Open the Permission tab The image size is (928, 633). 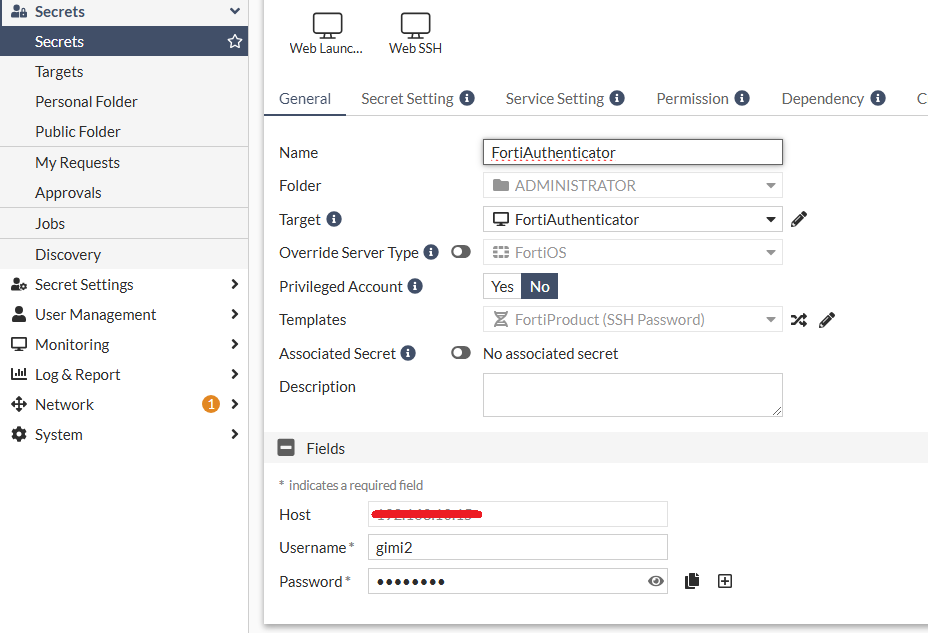(x=702, y=98)
